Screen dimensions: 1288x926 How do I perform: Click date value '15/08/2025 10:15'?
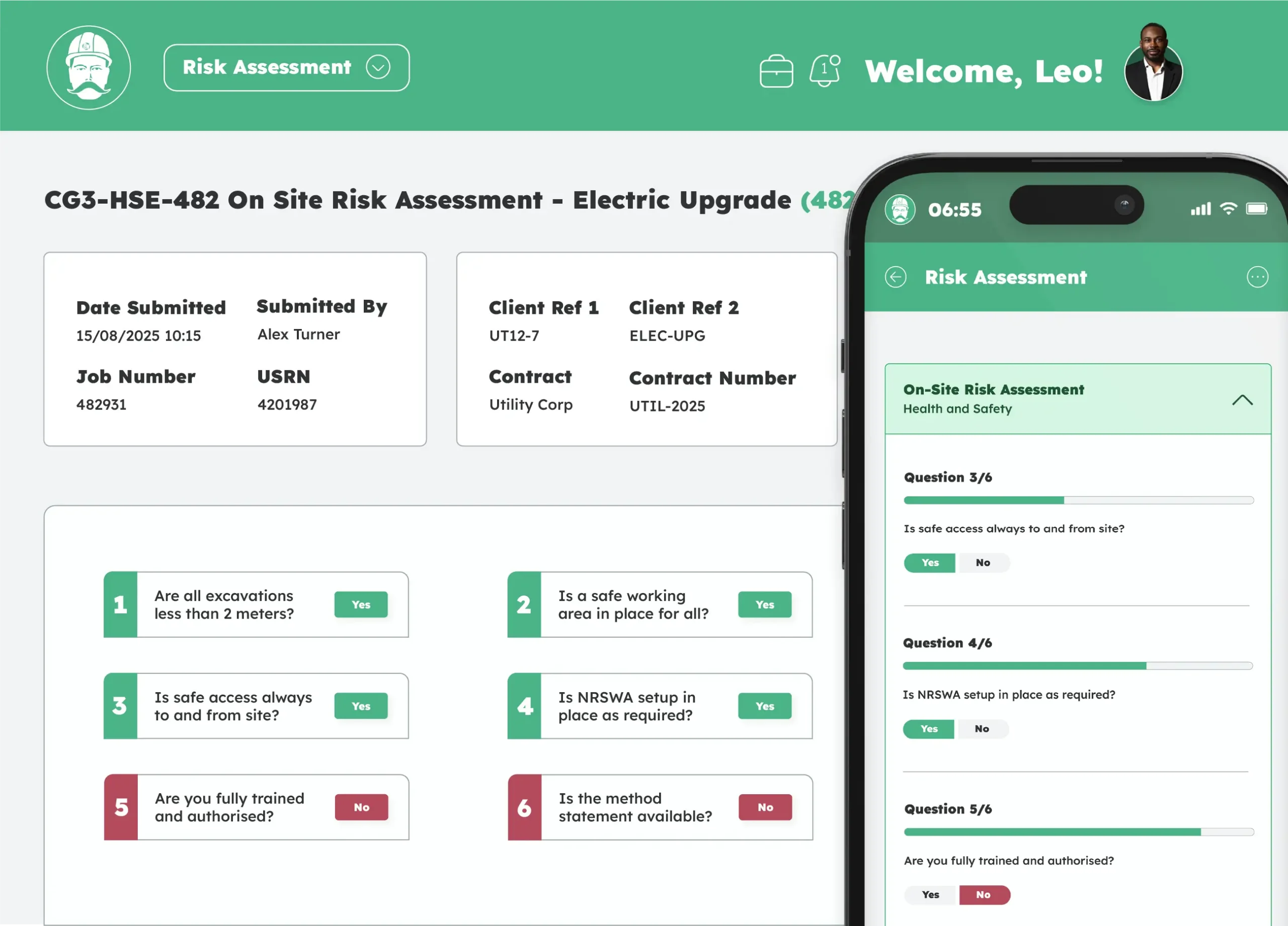click(138, 335)
